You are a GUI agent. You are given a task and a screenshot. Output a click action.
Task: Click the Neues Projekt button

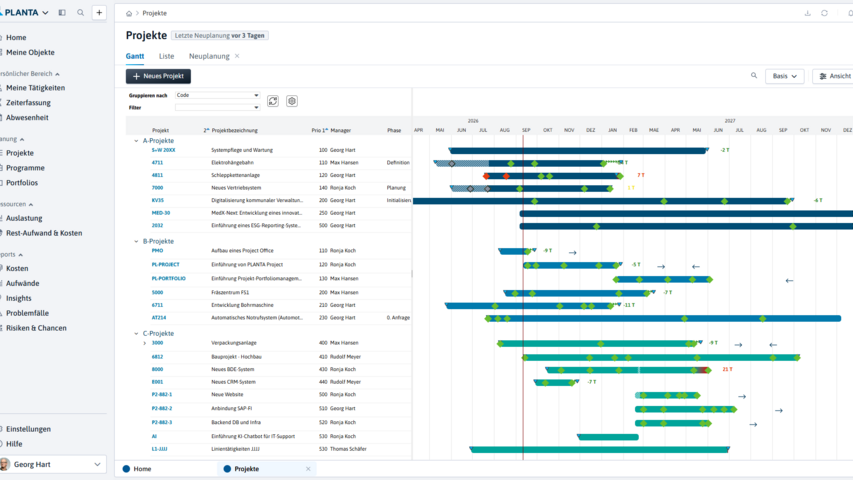158,76
